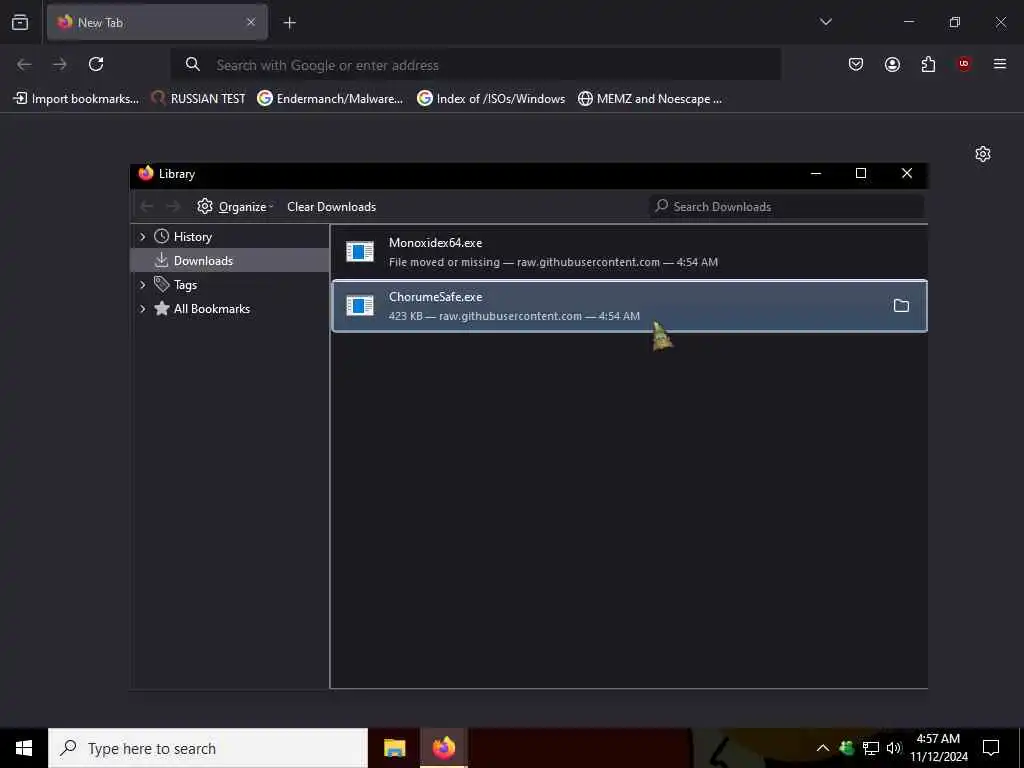Click the Library back arrow
Screen dimensions: 1024x768
pyautogui.click(x=147, y=206)
